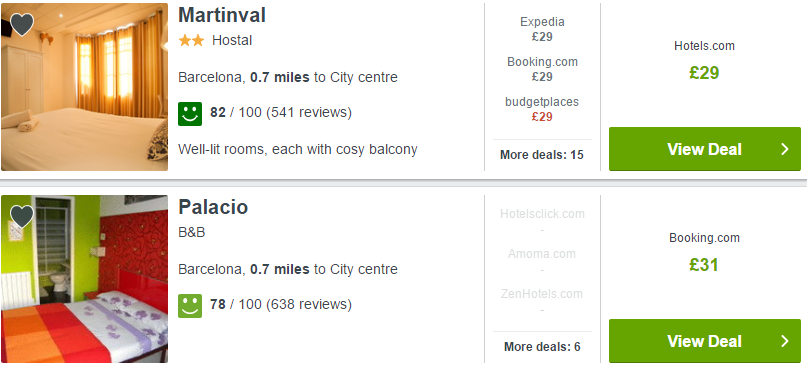807x367 pixels.
Task: Expand More deals: 6 for Palacio
Action: point(542,347)
